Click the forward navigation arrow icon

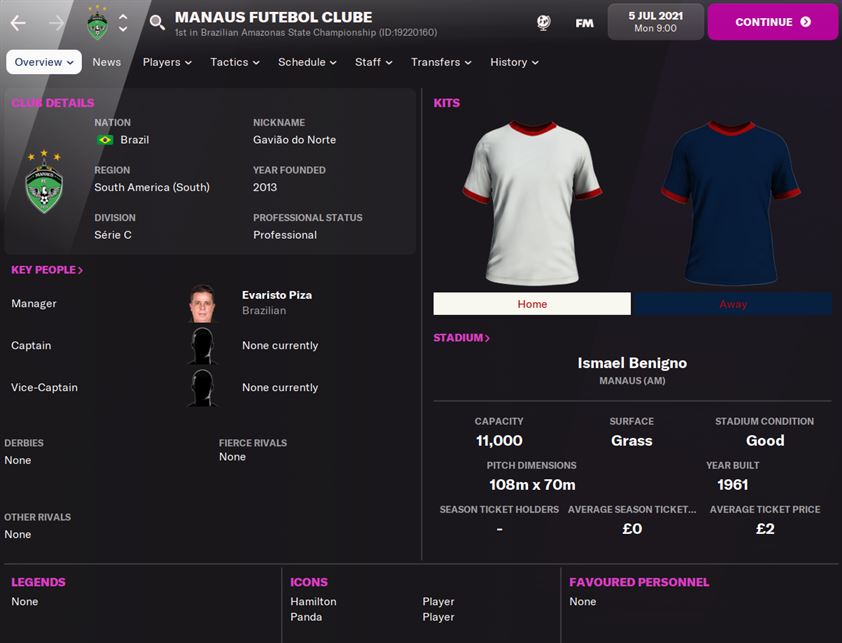[x=56, y=23]
